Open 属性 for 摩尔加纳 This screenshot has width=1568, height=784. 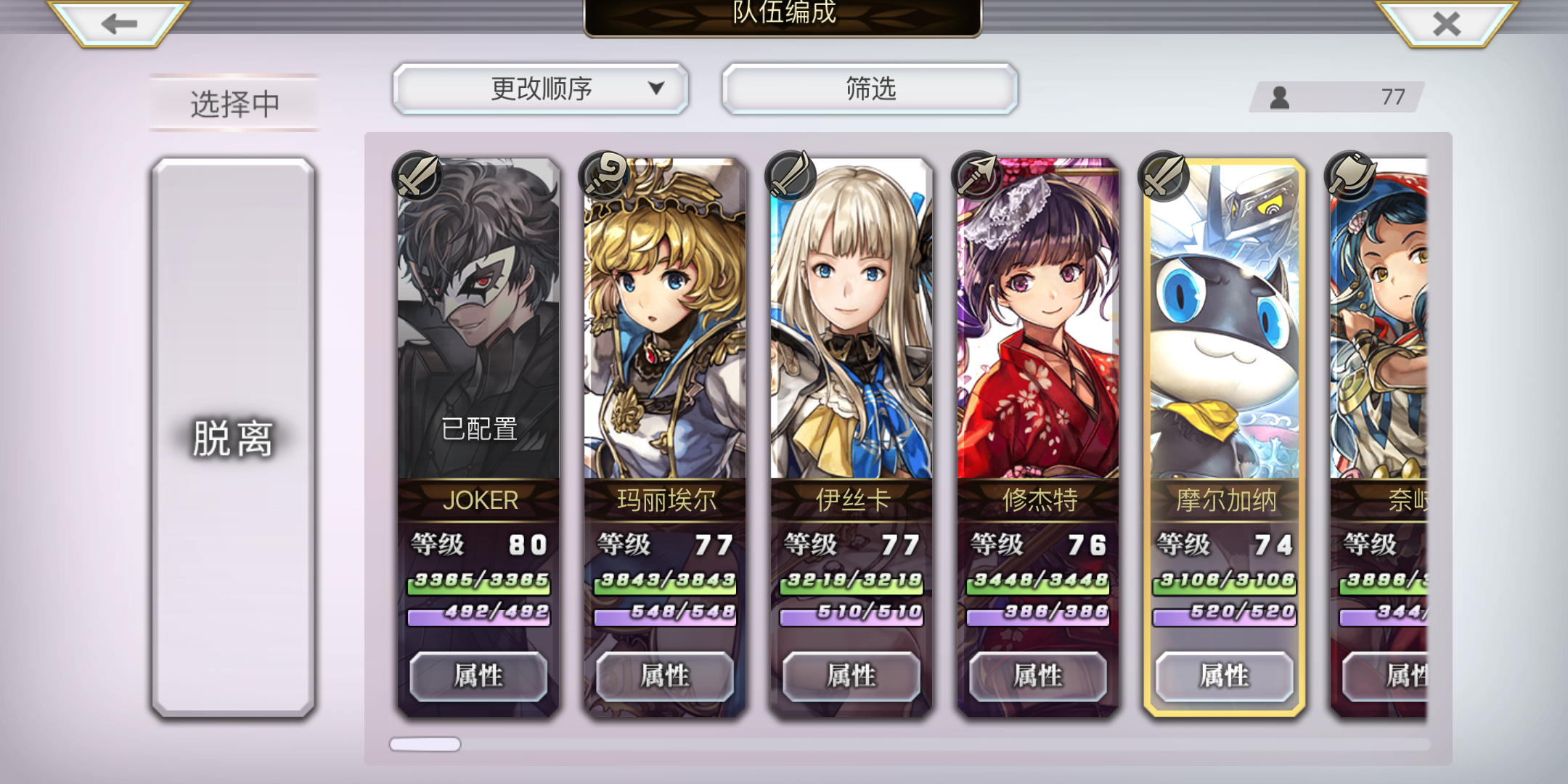(x=1225, y=676)
